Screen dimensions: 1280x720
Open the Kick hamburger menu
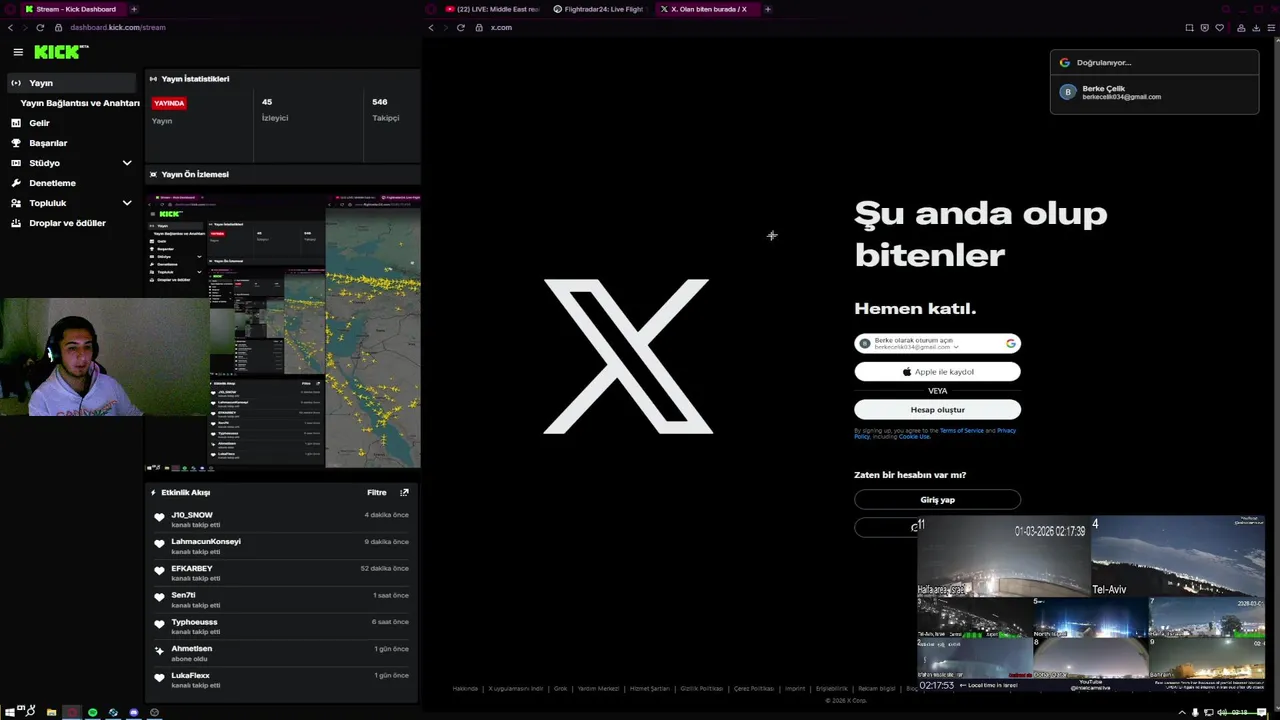tap(18, 52)
